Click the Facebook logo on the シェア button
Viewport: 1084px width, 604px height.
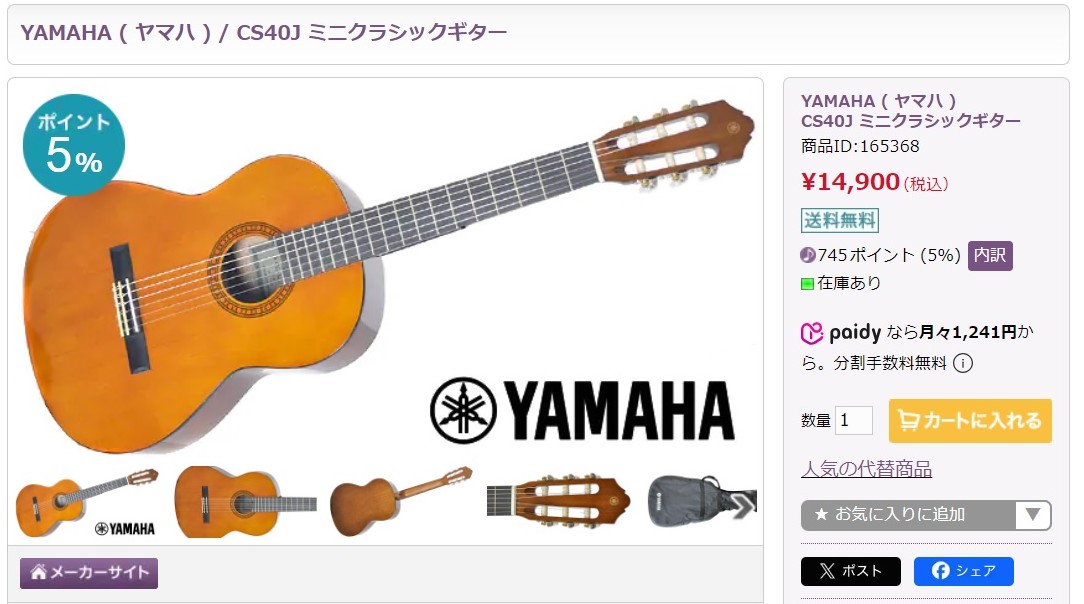940,571
